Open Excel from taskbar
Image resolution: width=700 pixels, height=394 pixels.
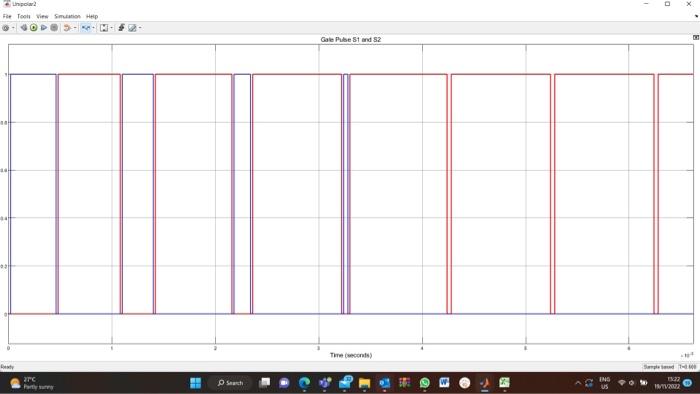[504, 383]
